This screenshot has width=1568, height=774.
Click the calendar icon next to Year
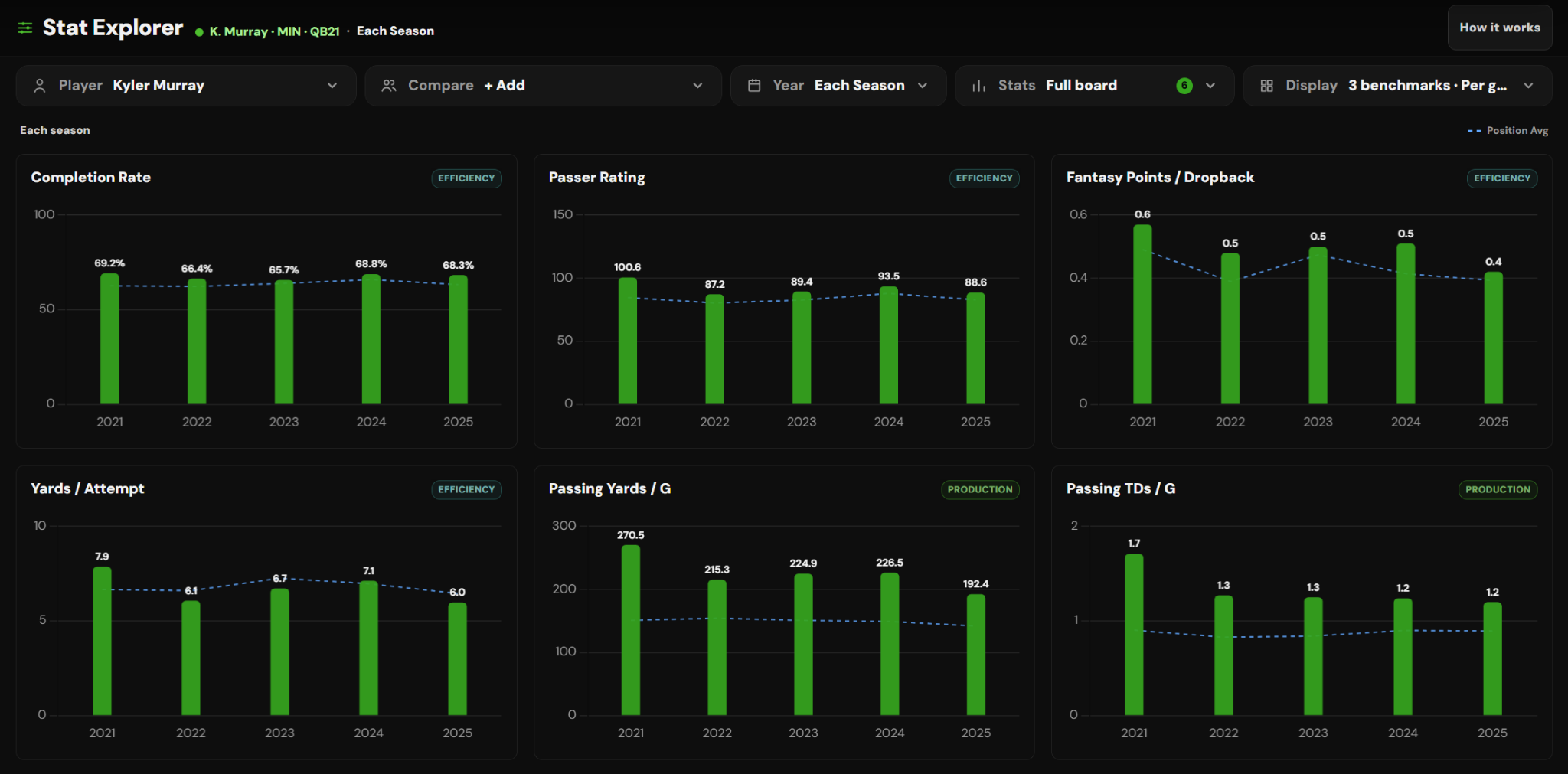(x=754, y=86)
